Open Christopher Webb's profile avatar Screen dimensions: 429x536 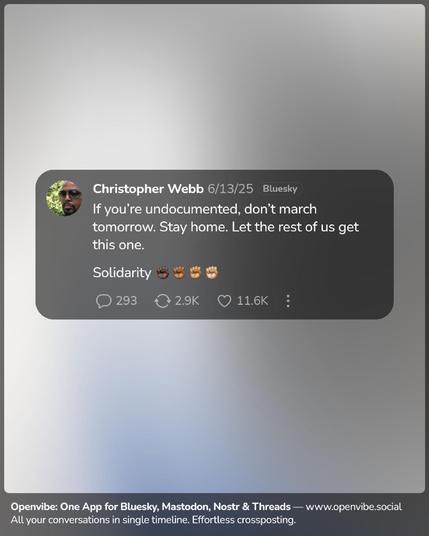(64, 198)
